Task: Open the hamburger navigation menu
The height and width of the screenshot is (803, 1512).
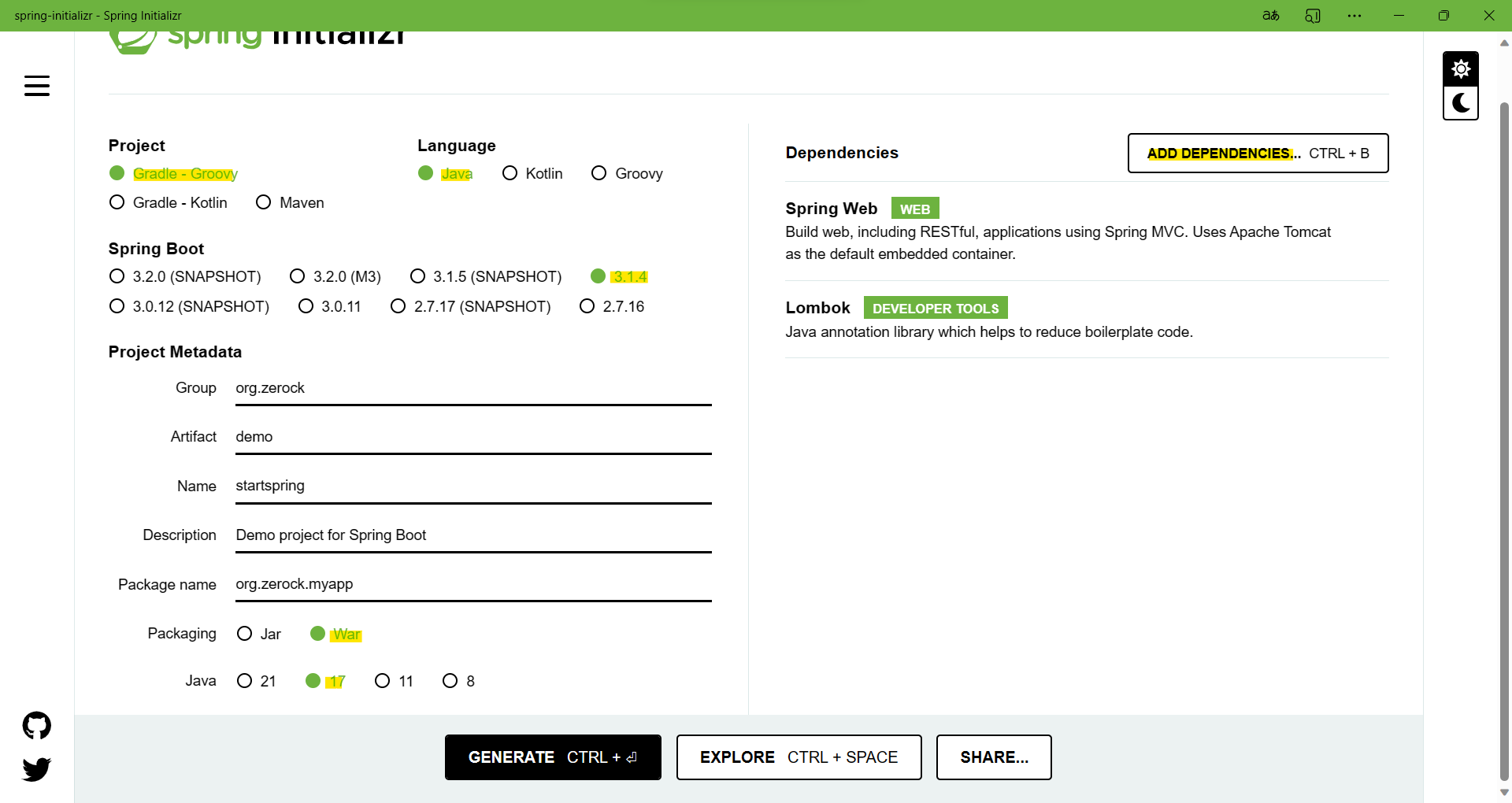Action: (x=37, y=86)
